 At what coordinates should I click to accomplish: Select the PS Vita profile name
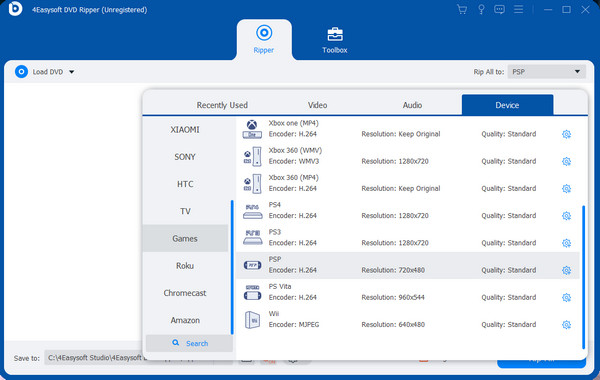[280, 286]
